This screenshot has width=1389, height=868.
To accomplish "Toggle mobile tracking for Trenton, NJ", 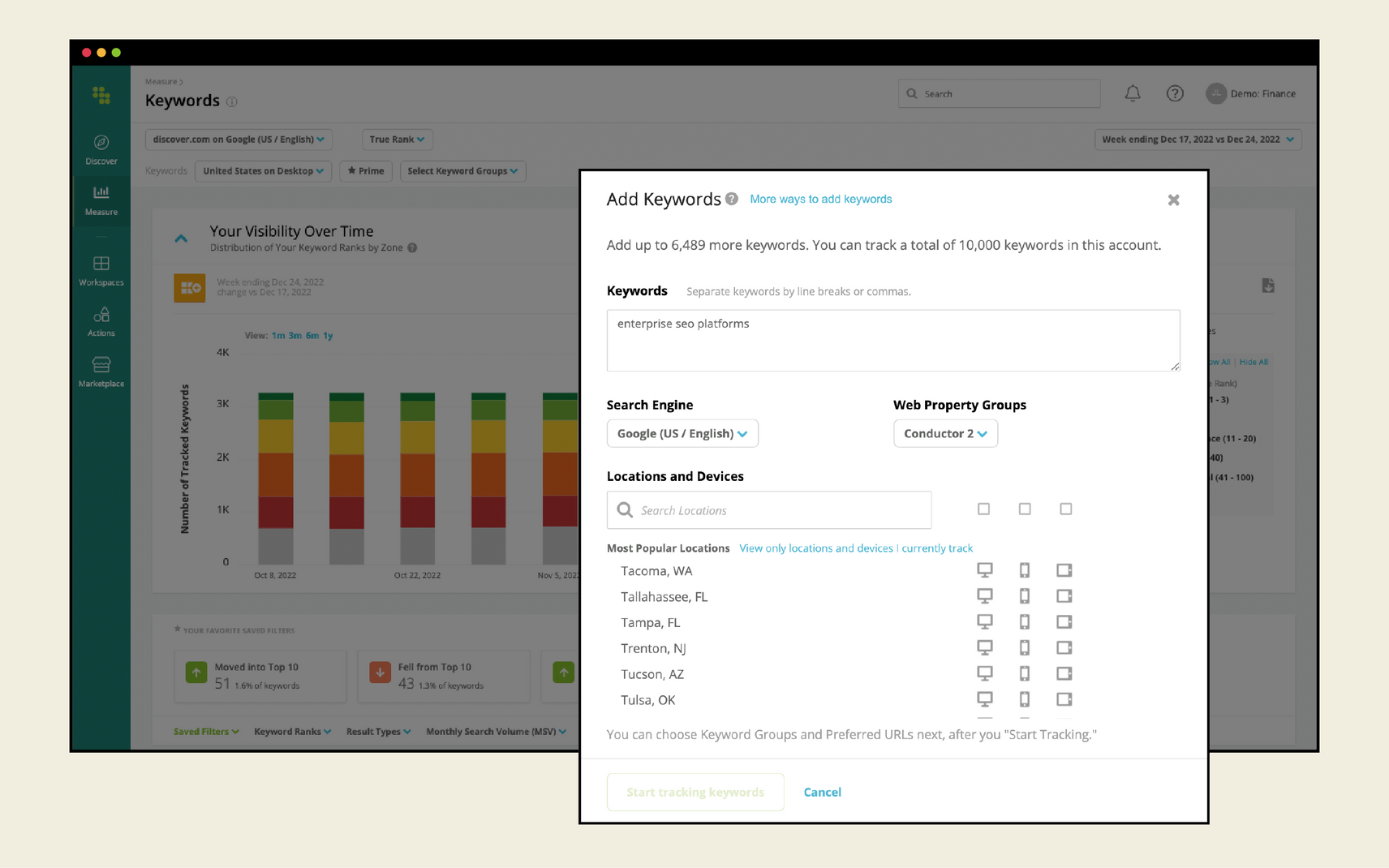I will click(1025, 648).
